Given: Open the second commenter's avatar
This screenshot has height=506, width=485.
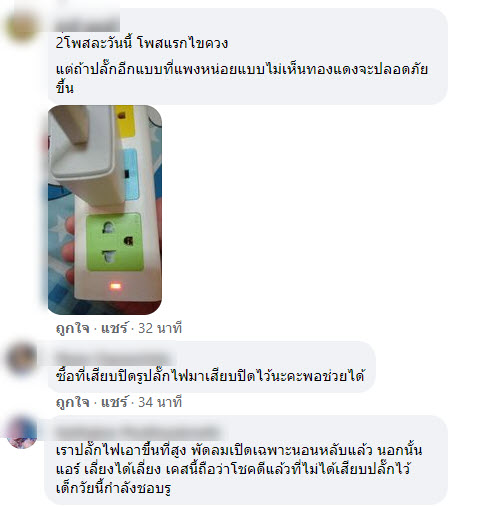Looking at the screenshot, I should (22, 359).
